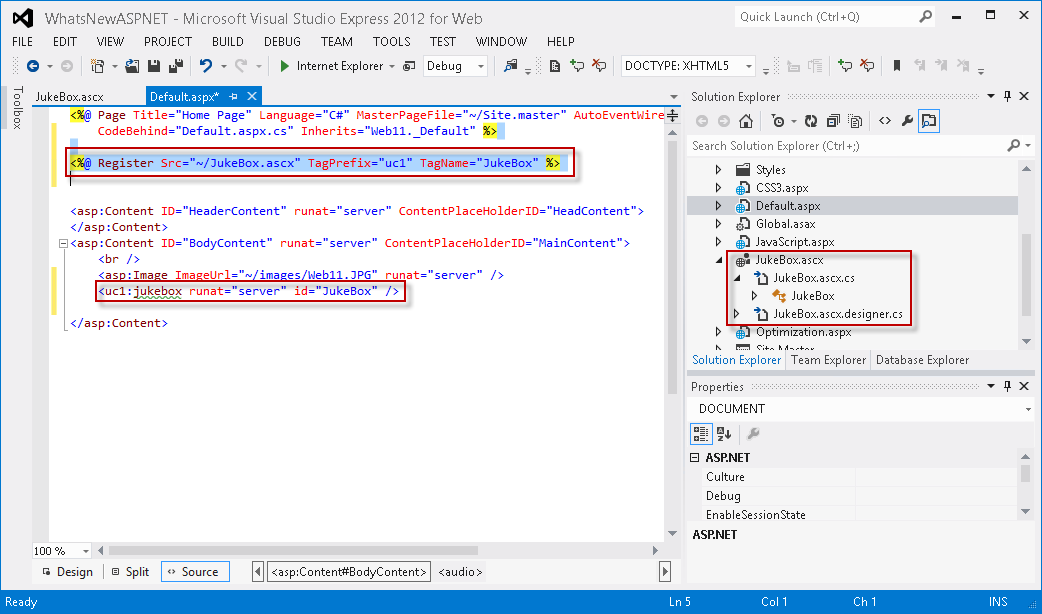
Task: Click the Undo icon on the toolbar
Action: 206,64
